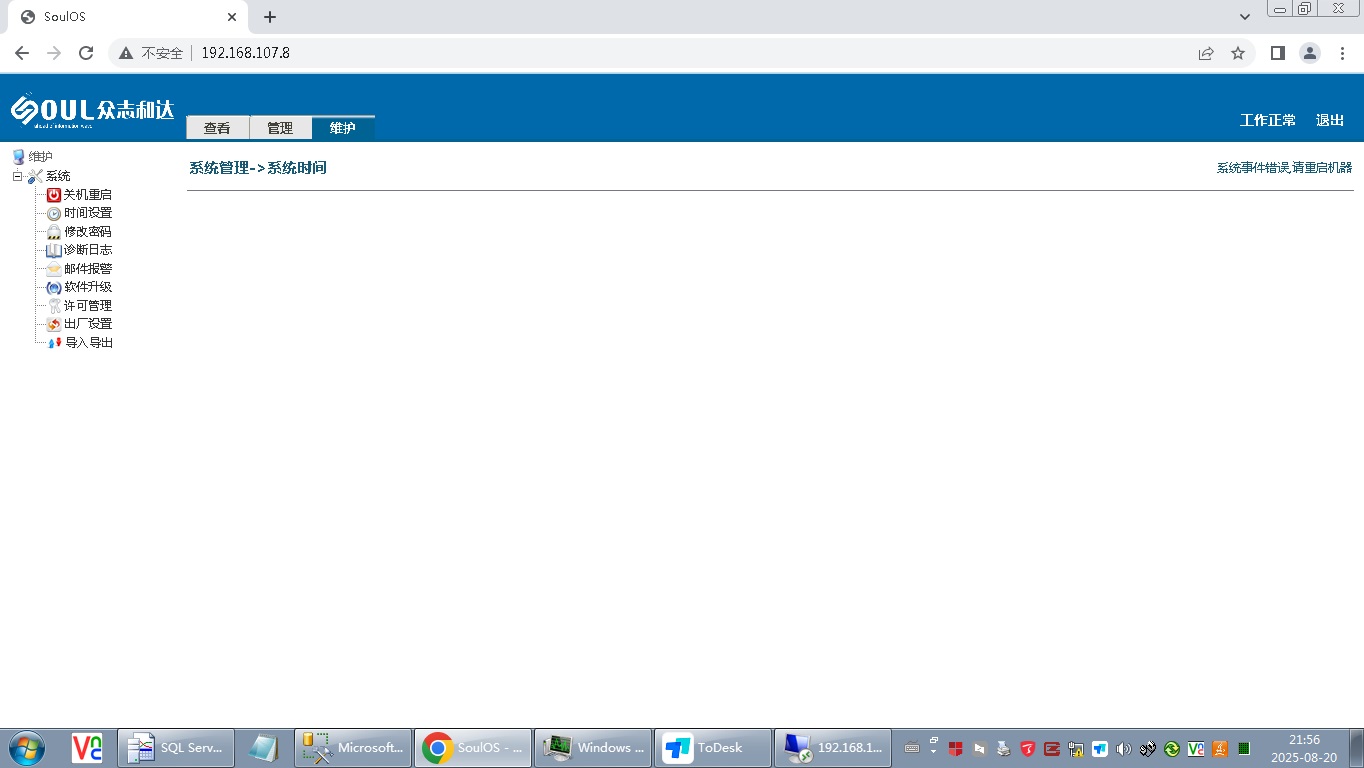Open the Chrome profile avatar
The width and height of the screenshot is (1364, 768).
[1310, 53]
